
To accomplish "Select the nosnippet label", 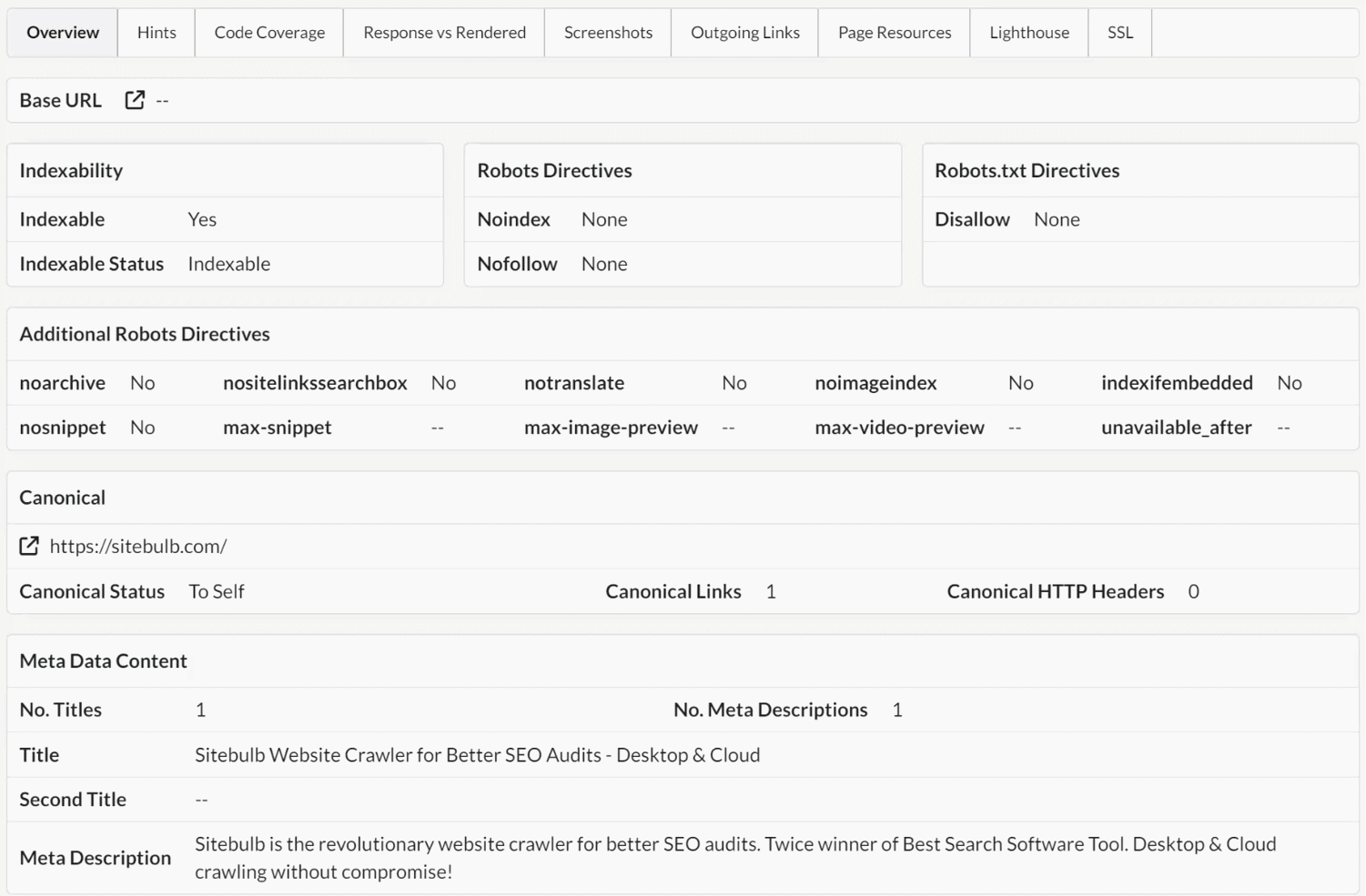I will coord(63,428).
